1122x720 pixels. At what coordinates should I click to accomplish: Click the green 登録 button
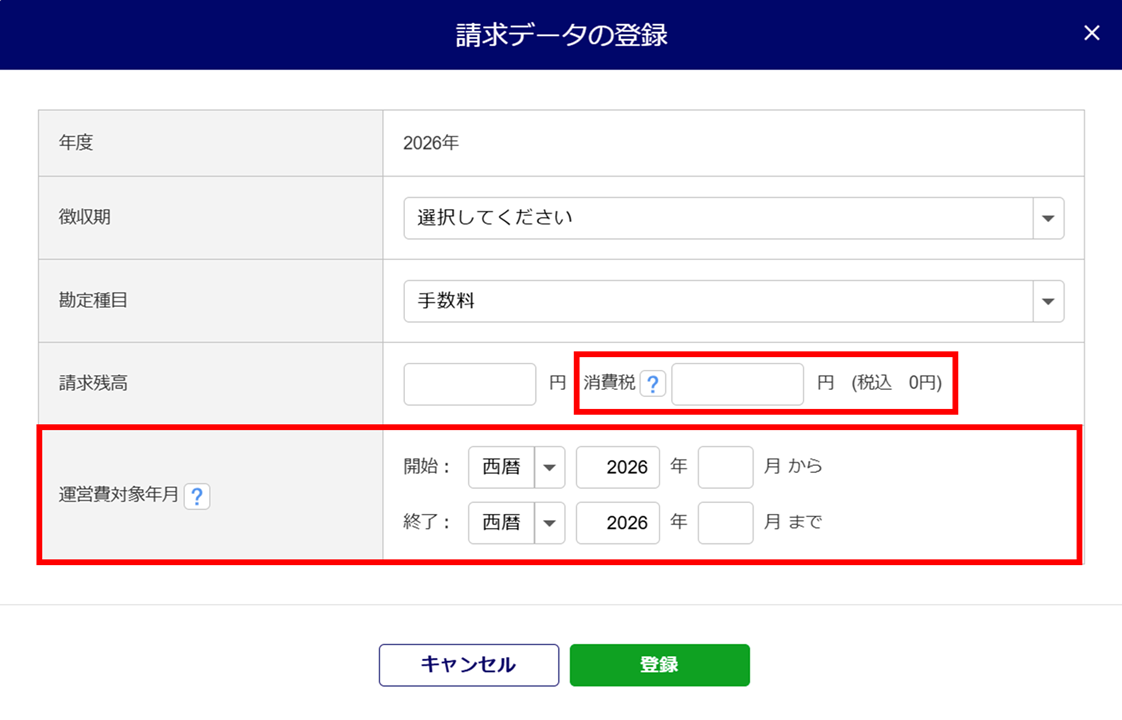point(660,665)
